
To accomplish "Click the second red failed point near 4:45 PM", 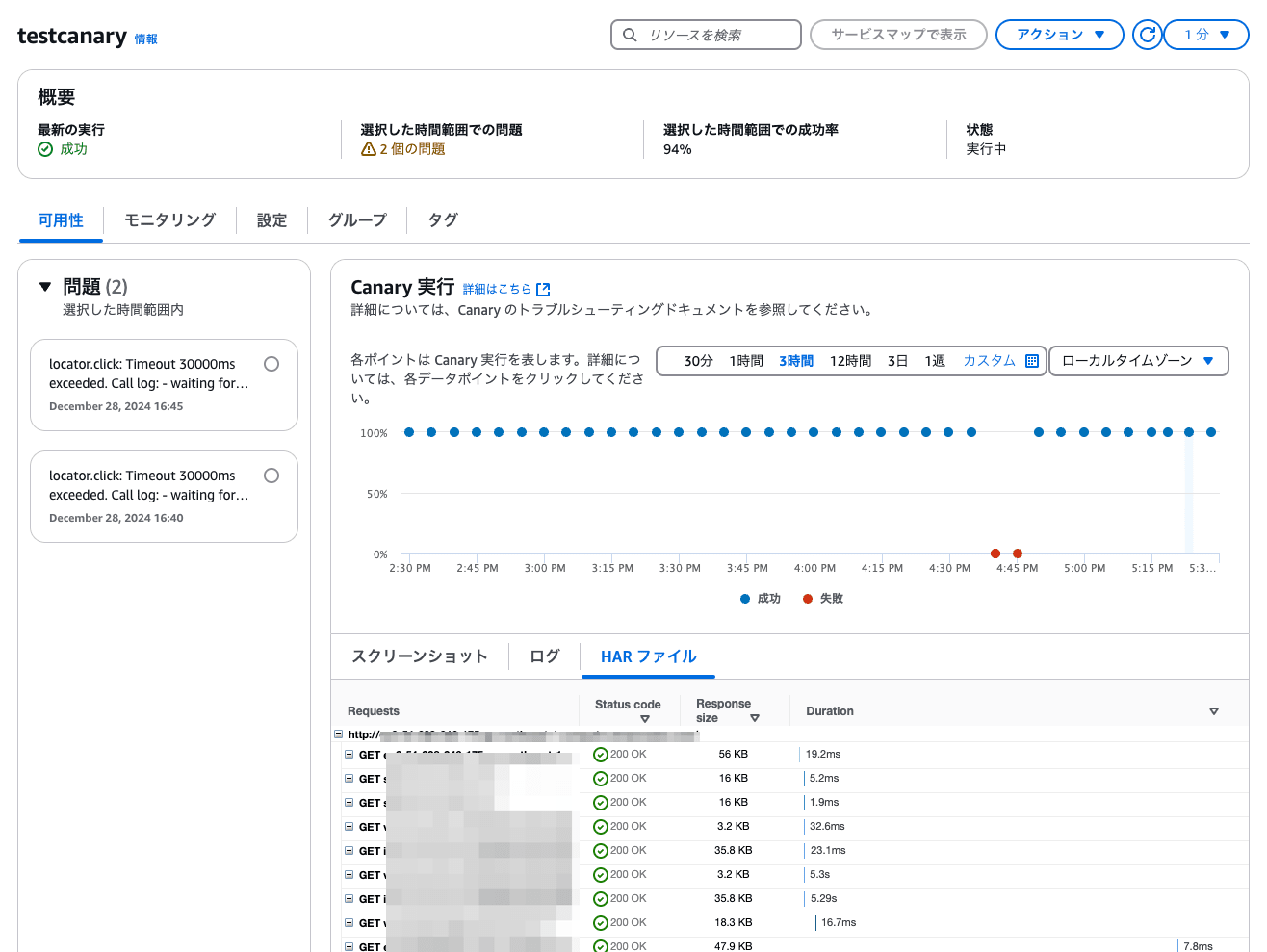I will 1018,553.
